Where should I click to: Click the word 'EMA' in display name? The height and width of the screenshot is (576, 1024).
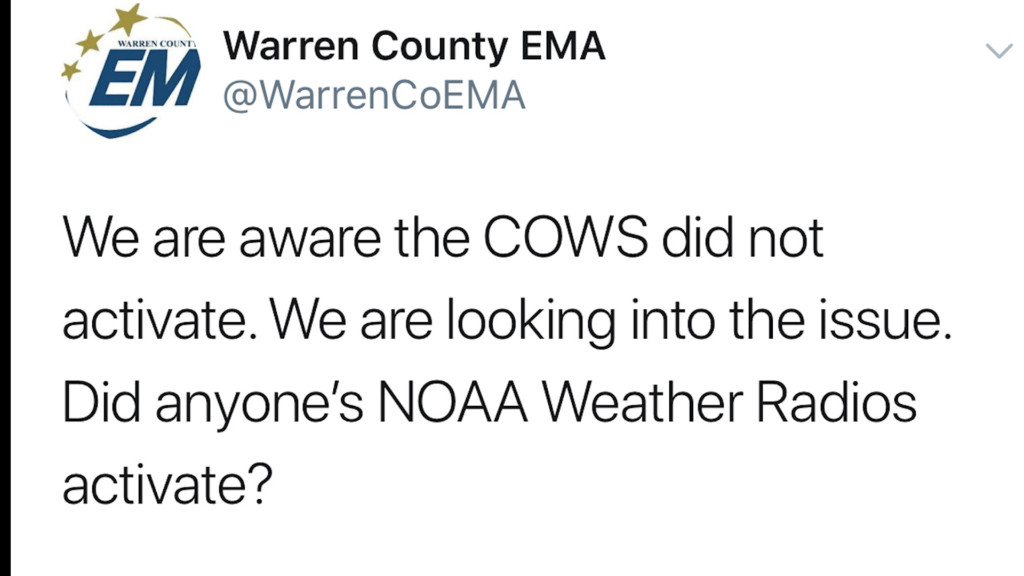point(562,47)
